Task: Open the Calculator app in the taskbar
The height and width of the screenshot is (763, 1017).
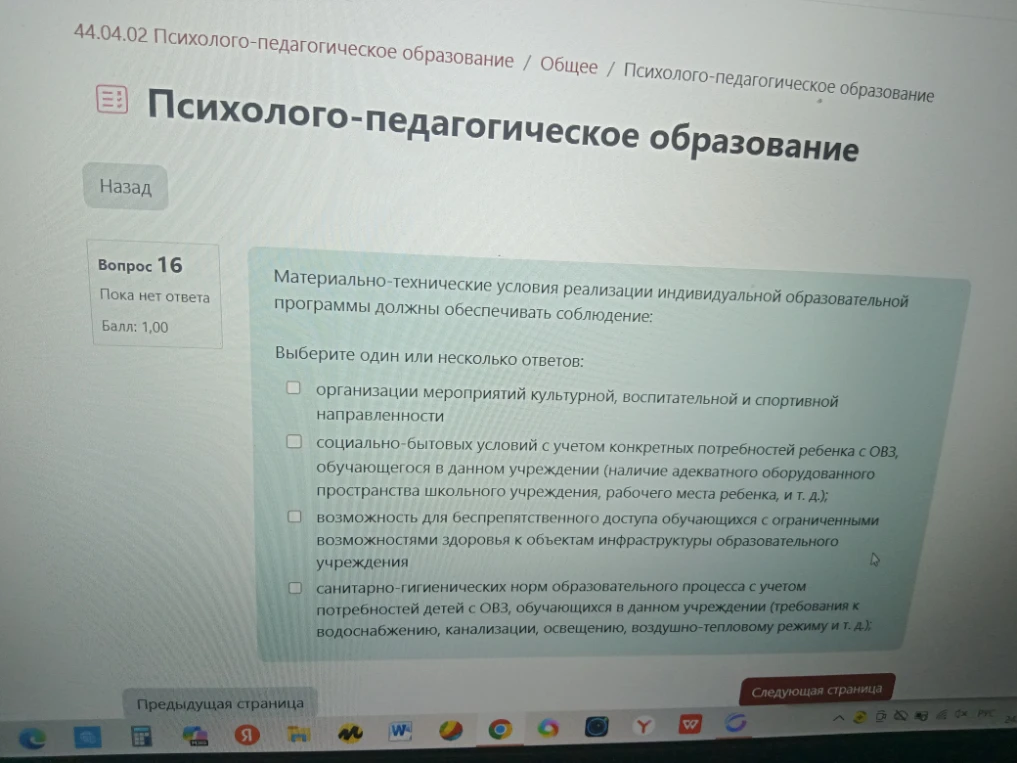Action: (x=141, y=737)
